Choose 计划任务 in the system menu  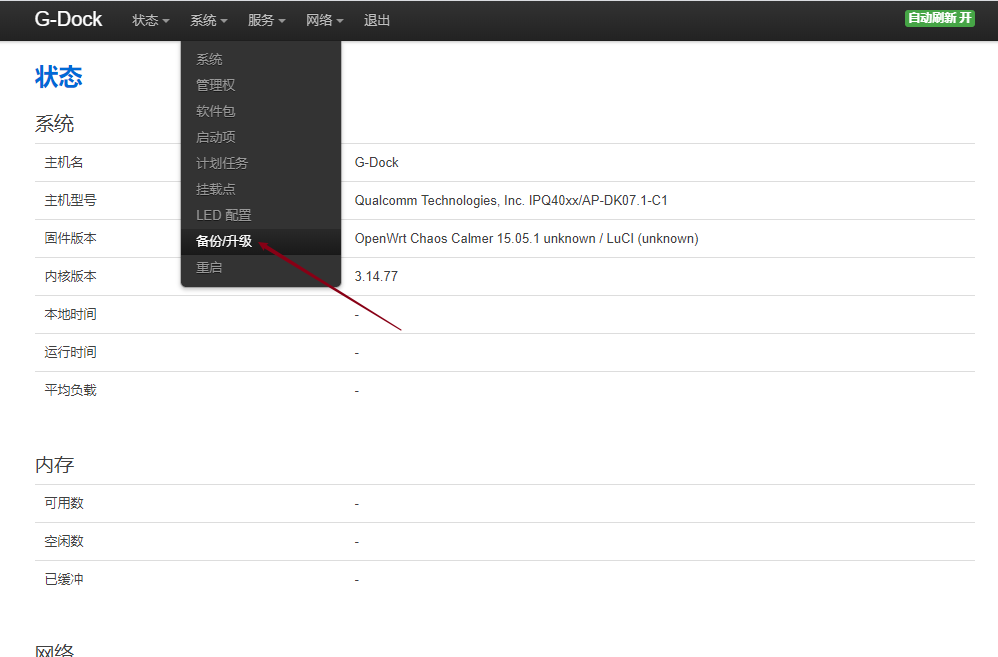pyautogui.click(x=261, y=164)
